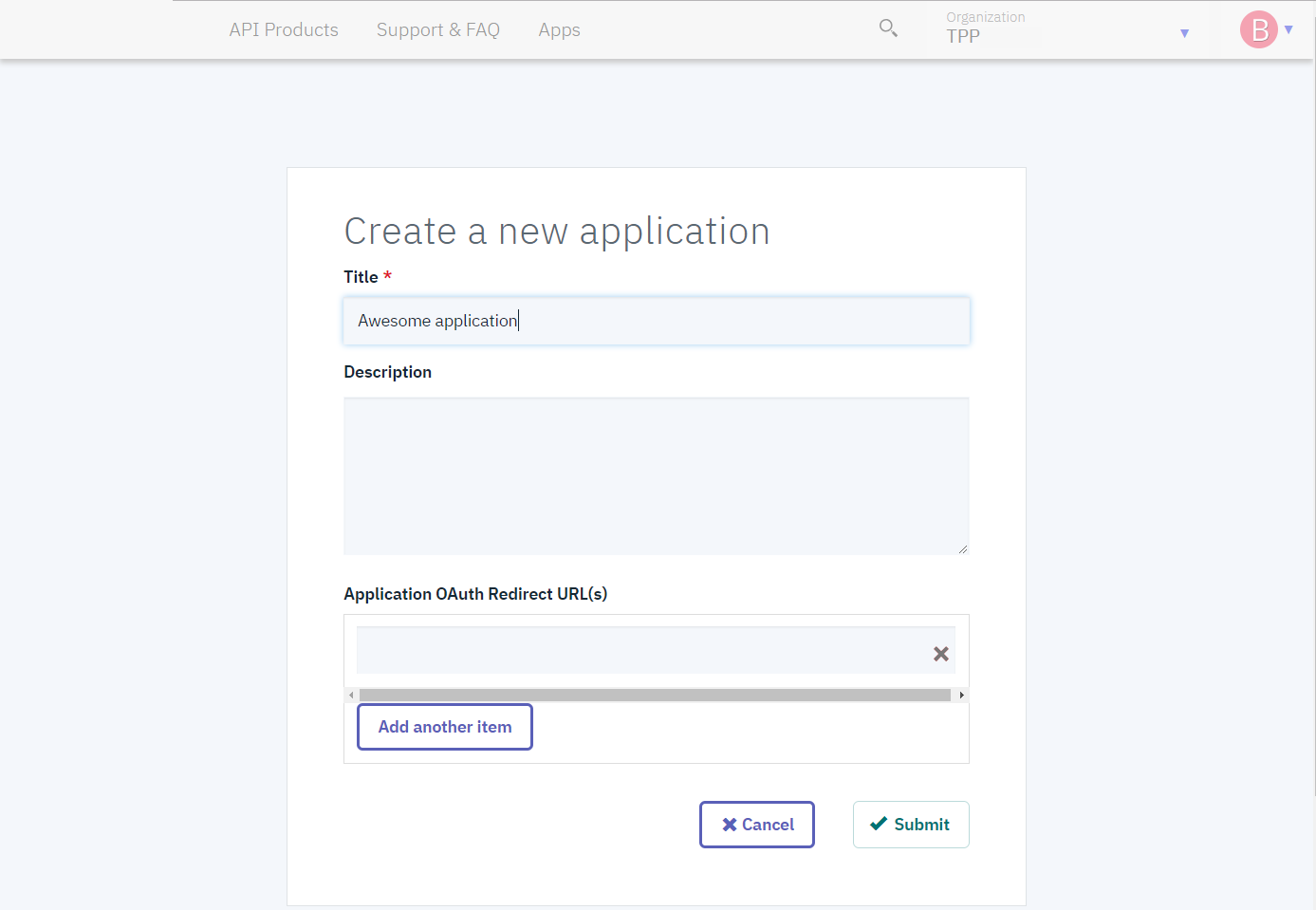Click the B avatar icon
The image size is (1316, 910).
point(1258,29)
